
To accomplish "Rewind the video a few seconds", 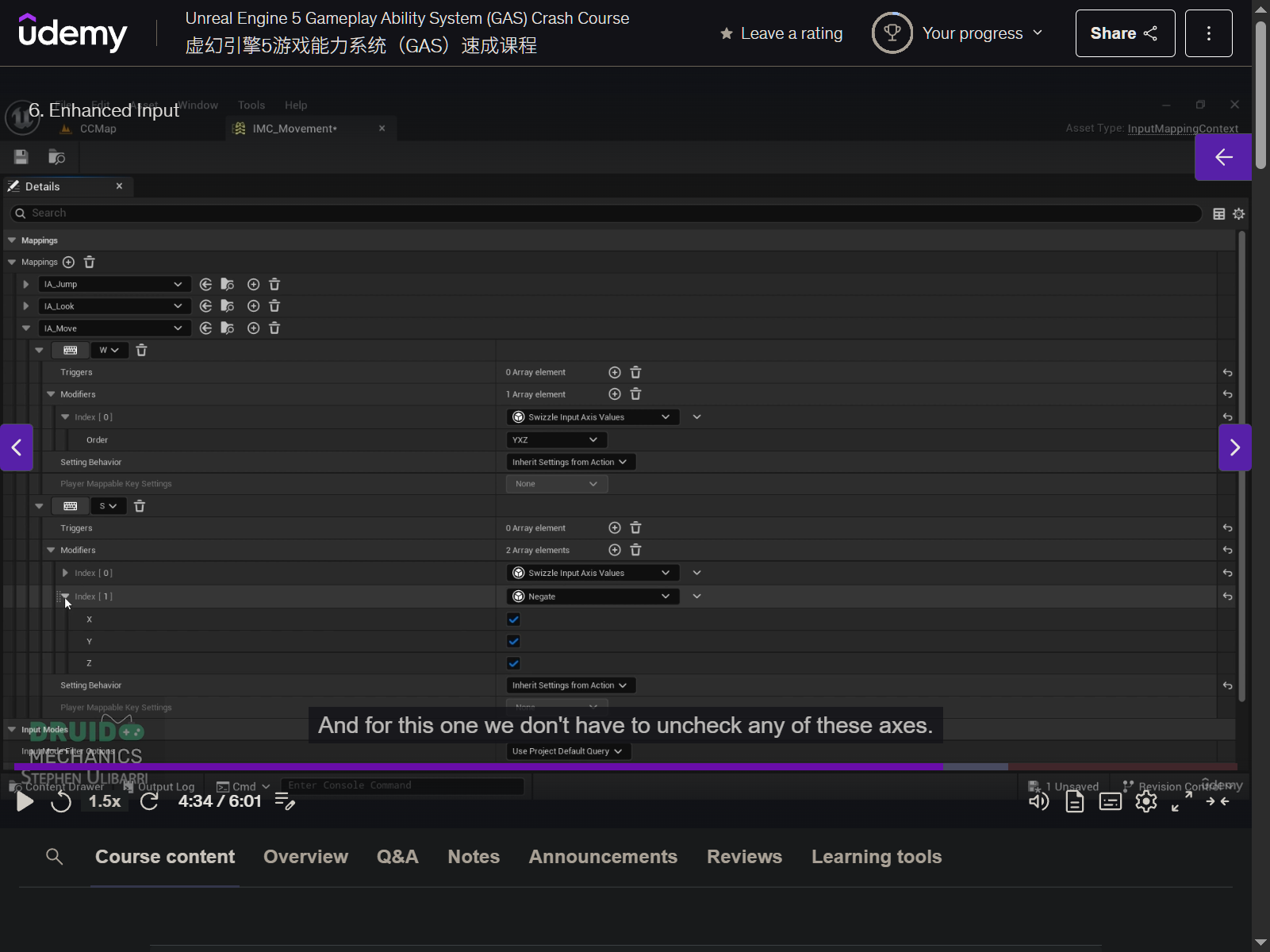I will pyautogui.click(x=61, y=801).
